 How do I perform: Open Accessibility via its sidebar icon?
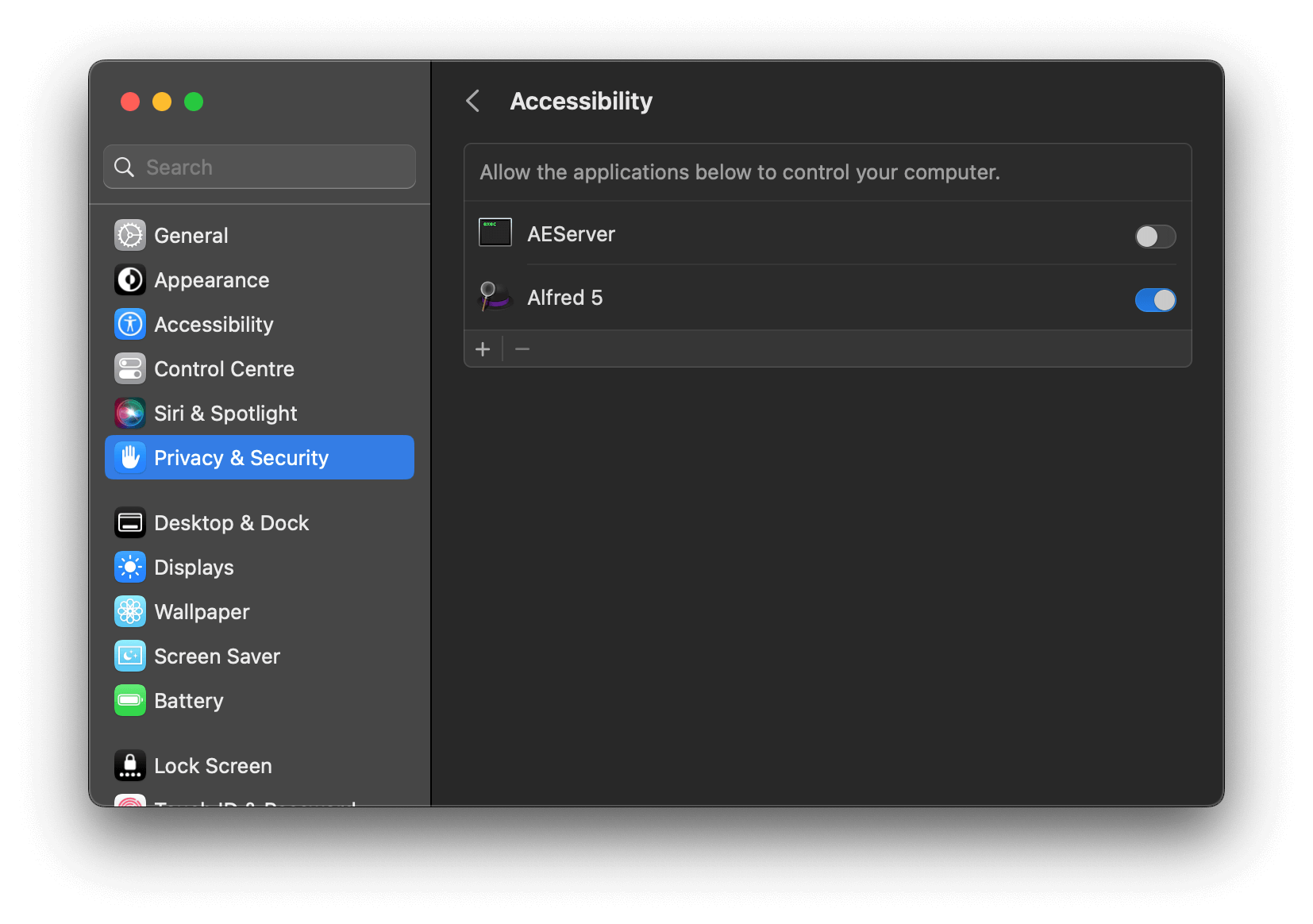point(130,325)
